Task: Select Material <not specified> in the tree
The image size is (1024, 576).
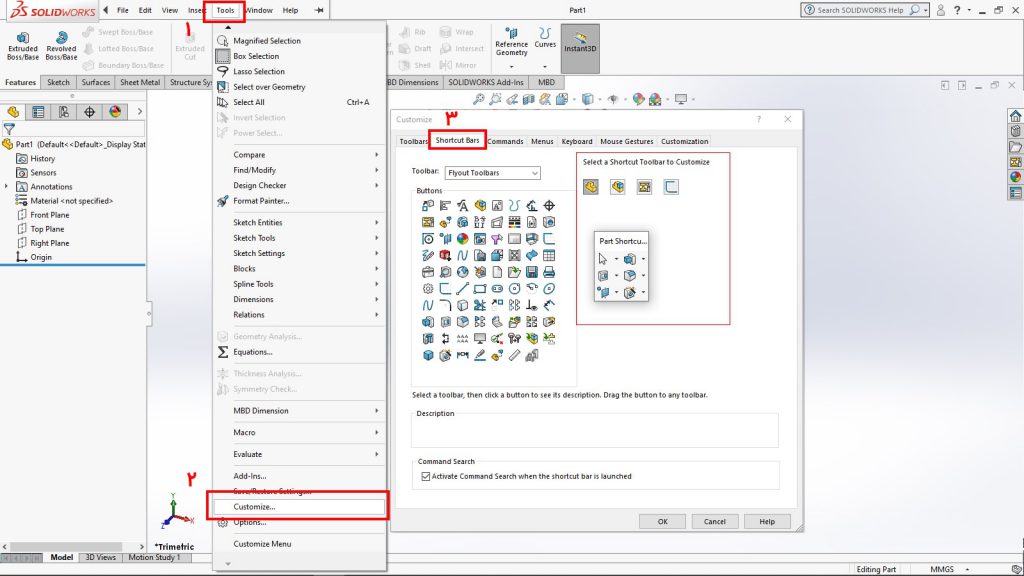Action: (71, 201)
